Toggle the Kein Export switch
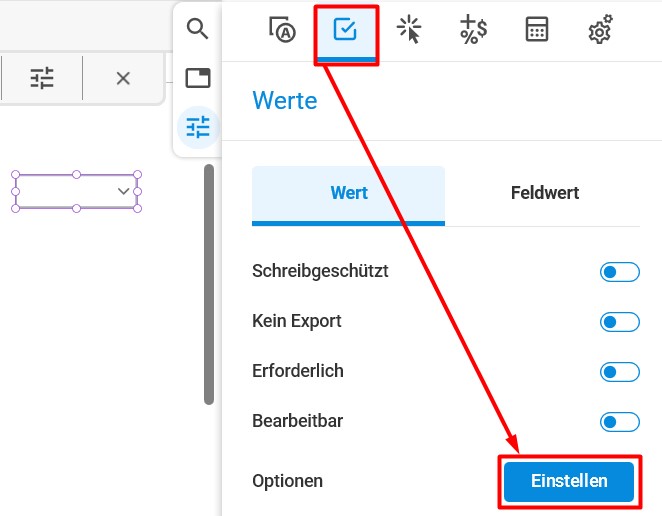Screen dimensions: 662x516 pos(619,322)
